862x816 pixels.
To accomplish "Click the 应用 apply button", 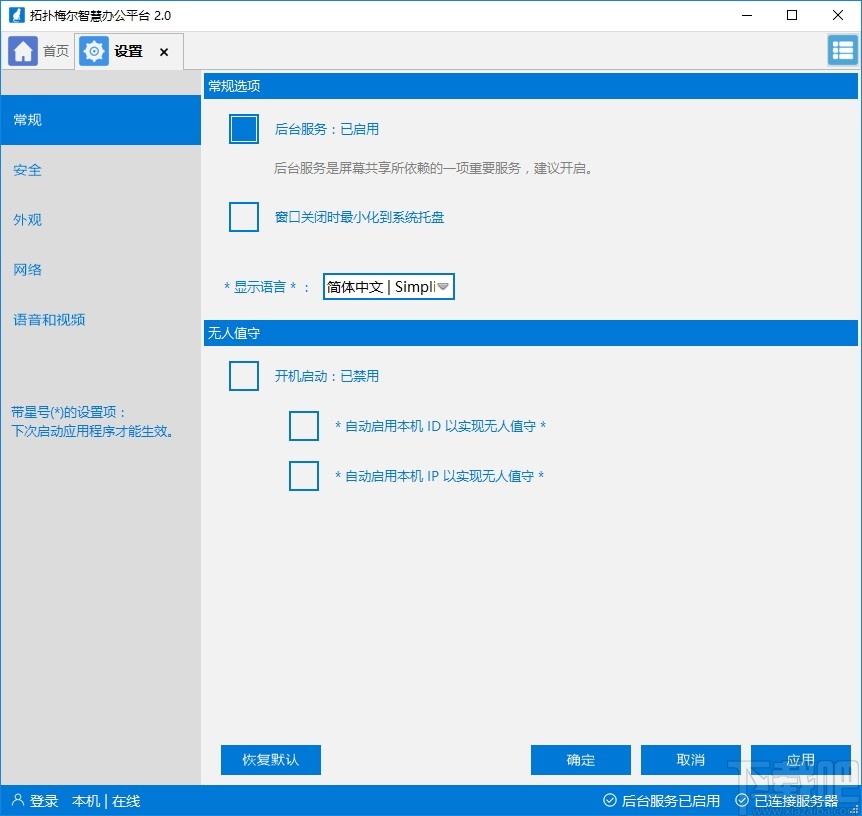I will 800,759.
